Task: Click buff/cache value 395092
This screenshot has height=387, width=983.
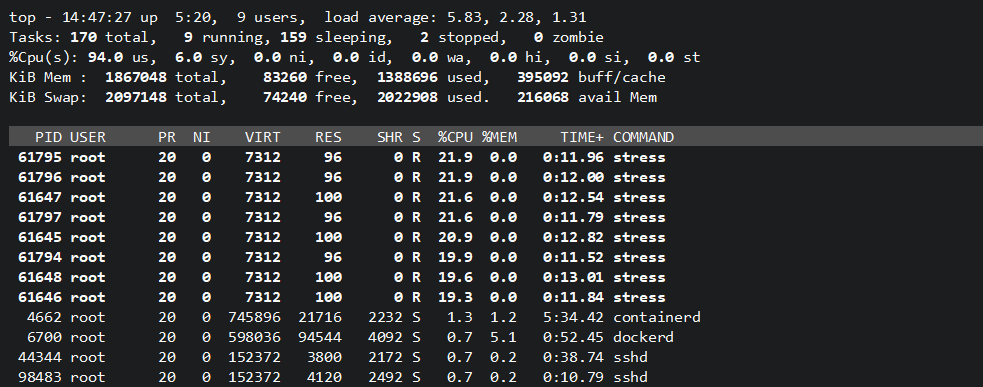Action: tap(544, 78)
